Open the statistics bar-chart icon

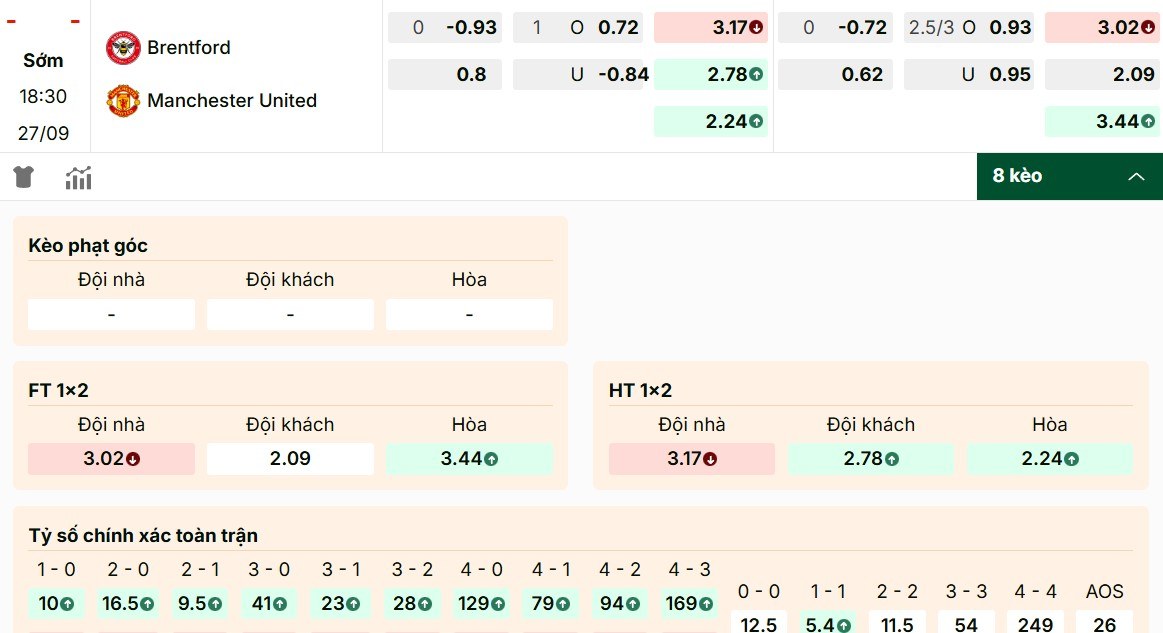78,176
